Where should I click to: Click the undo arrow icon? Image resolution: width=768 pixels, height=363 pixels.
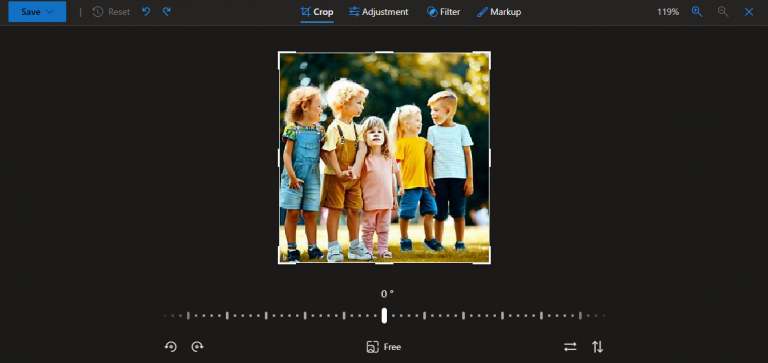click(x=146, y=11)
